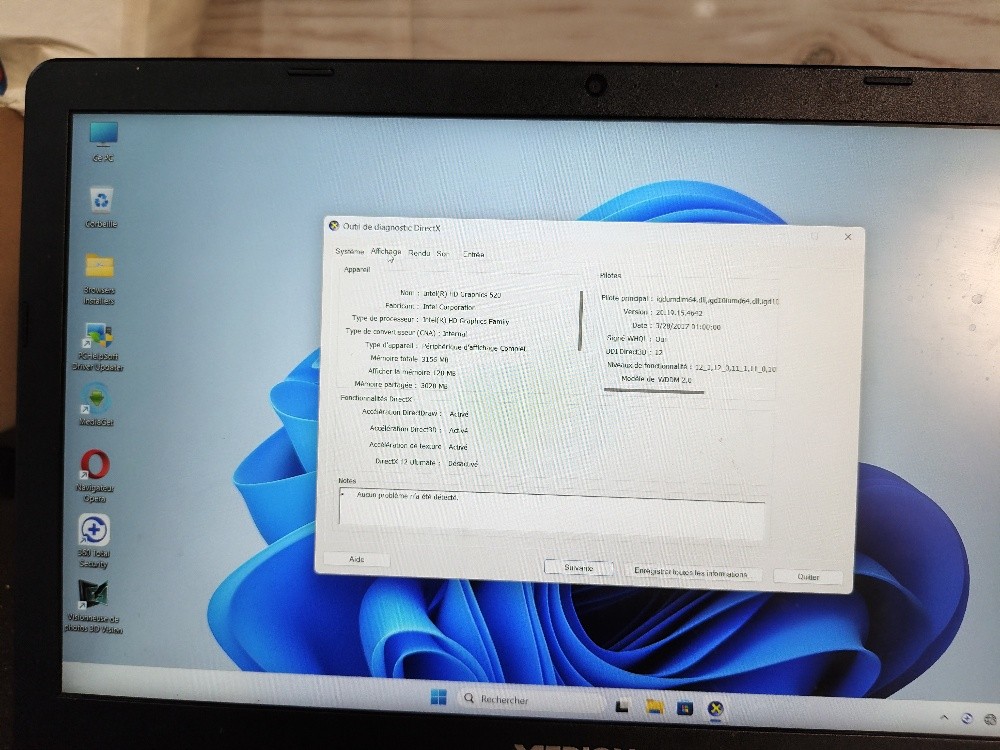Viewport: 1000px width, 750px height.
Task: Select the text Intel(R) HD Graphics Family
Action: pos(466,321)
